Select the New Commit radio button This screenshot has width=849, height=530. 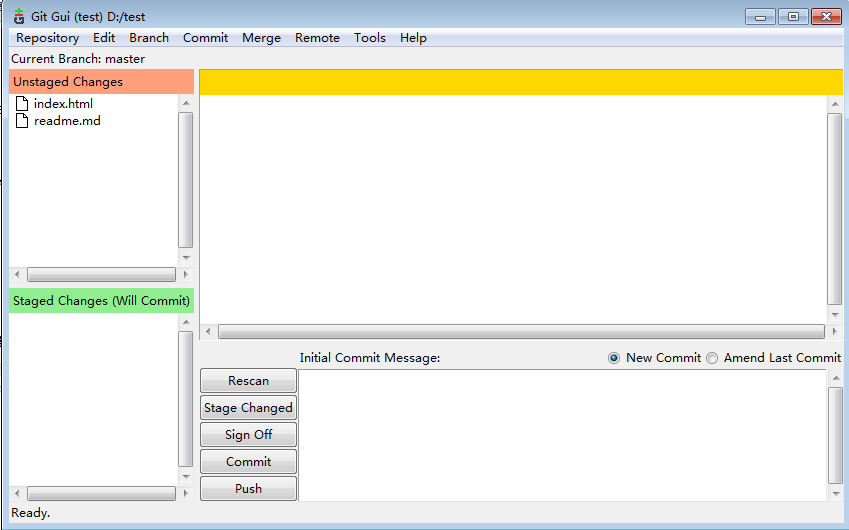click(613, 358)
